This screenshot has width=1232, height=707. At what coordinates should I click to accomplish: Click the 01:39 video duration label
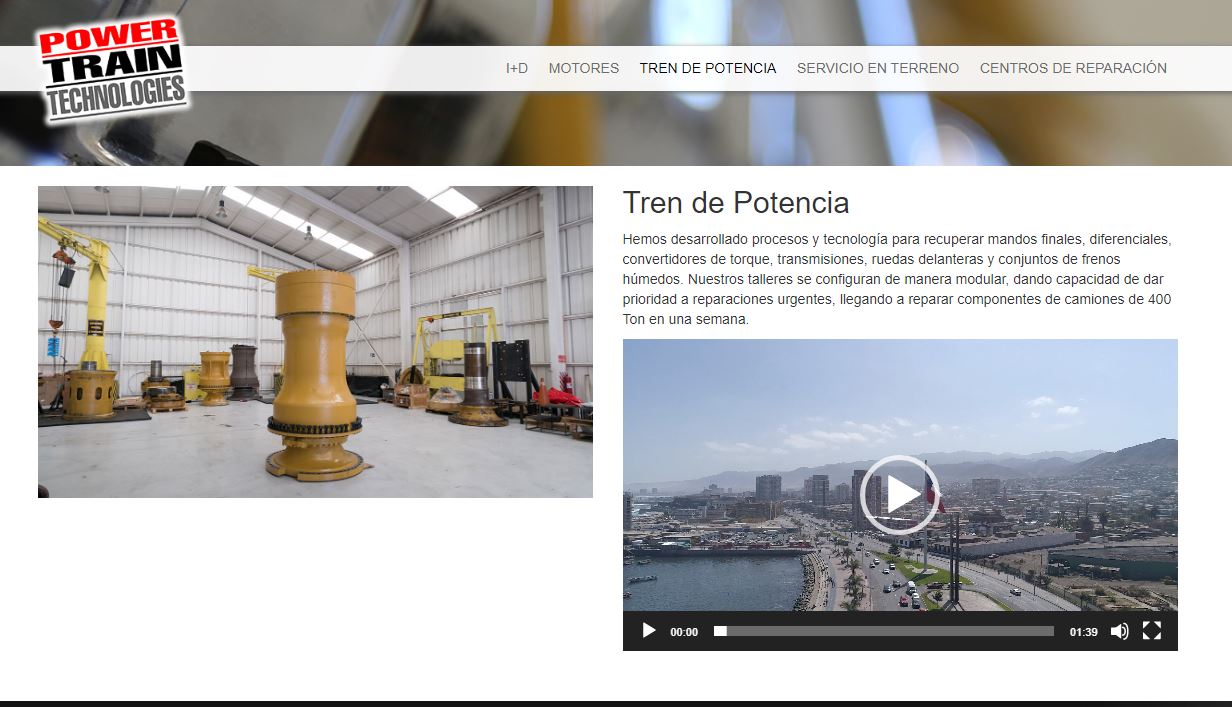(x=1083, y=632)
